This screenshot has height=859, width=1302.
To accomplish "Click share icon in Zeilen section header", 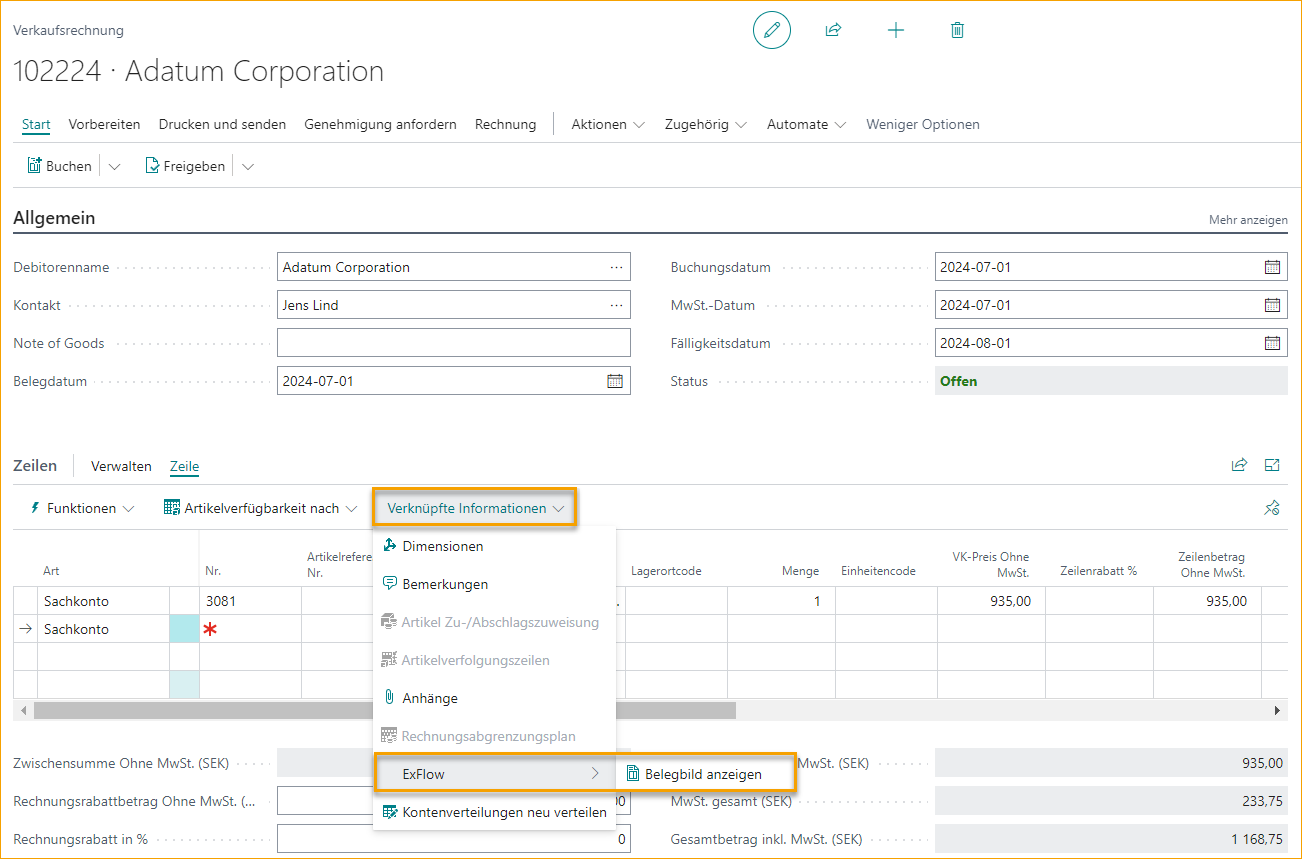I will 1239,465.
